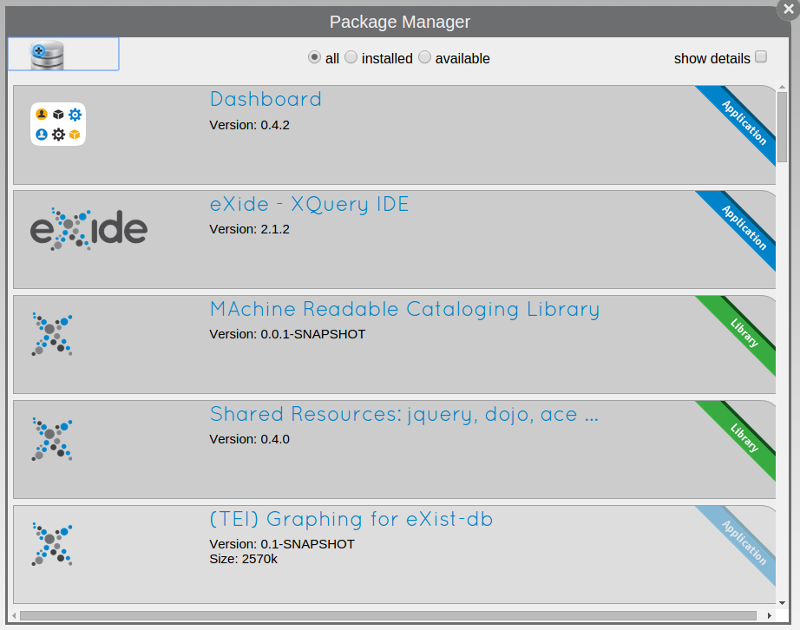The height and width of the screenshot is (630, 800).
Task: Click the upload package database icon
Action: [x=47, y=55]
